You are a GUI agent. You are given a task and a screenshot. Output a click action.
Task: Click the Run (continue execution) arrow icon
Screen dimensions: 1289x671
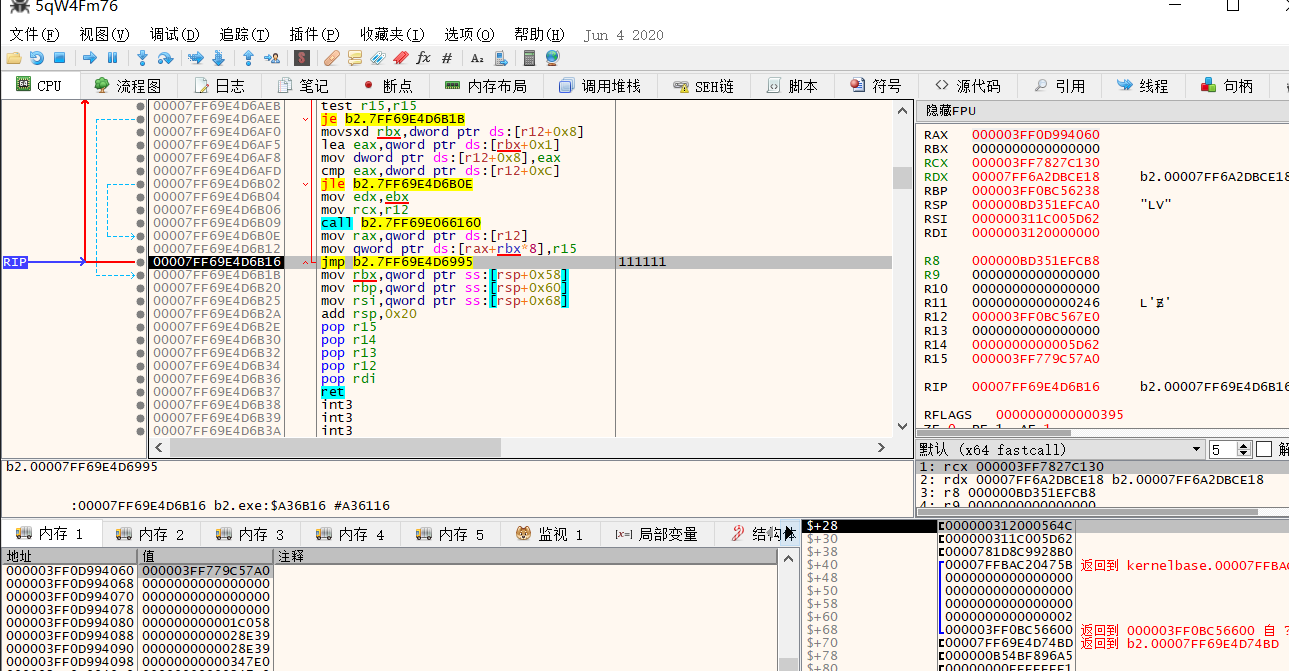click(90, 58)
